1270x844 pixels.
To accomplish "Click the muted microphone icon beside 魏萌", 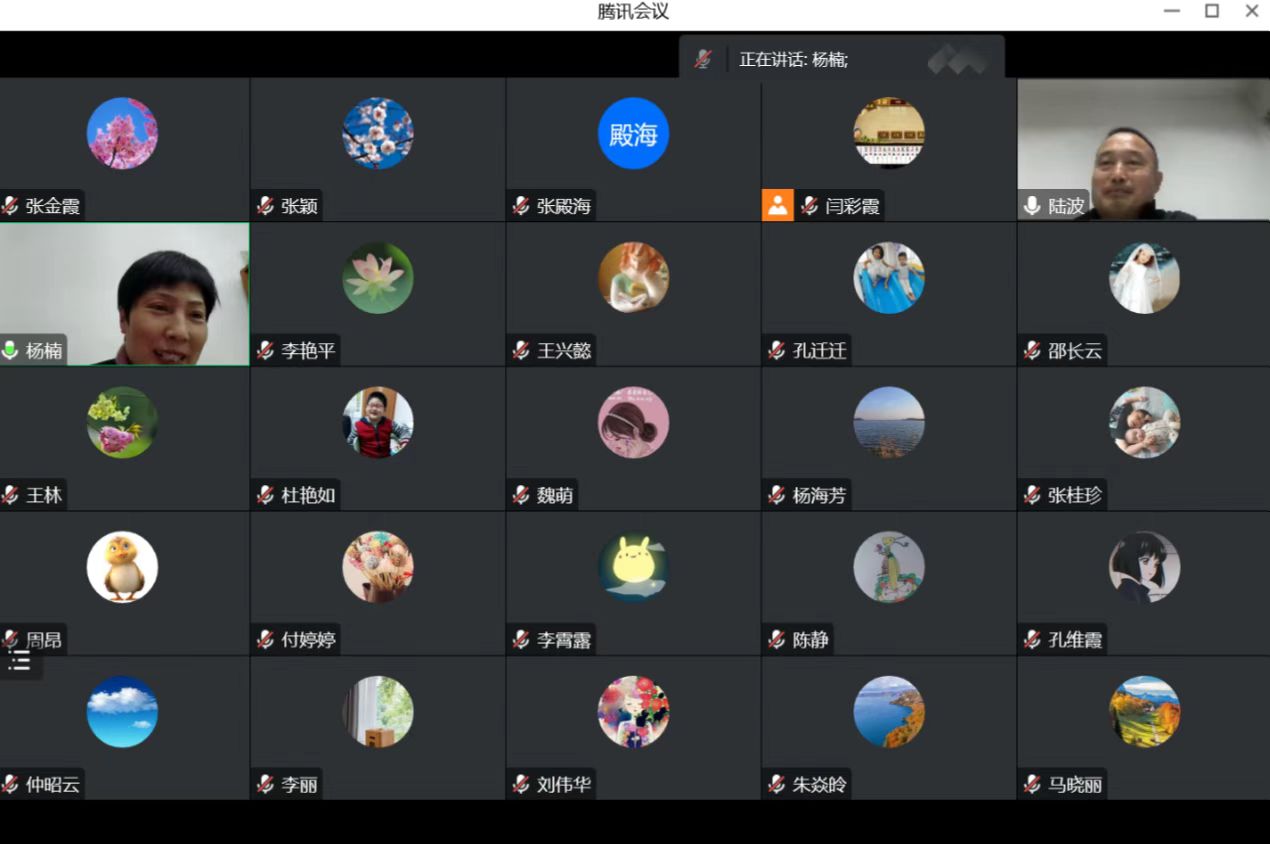I will (521, 495).
